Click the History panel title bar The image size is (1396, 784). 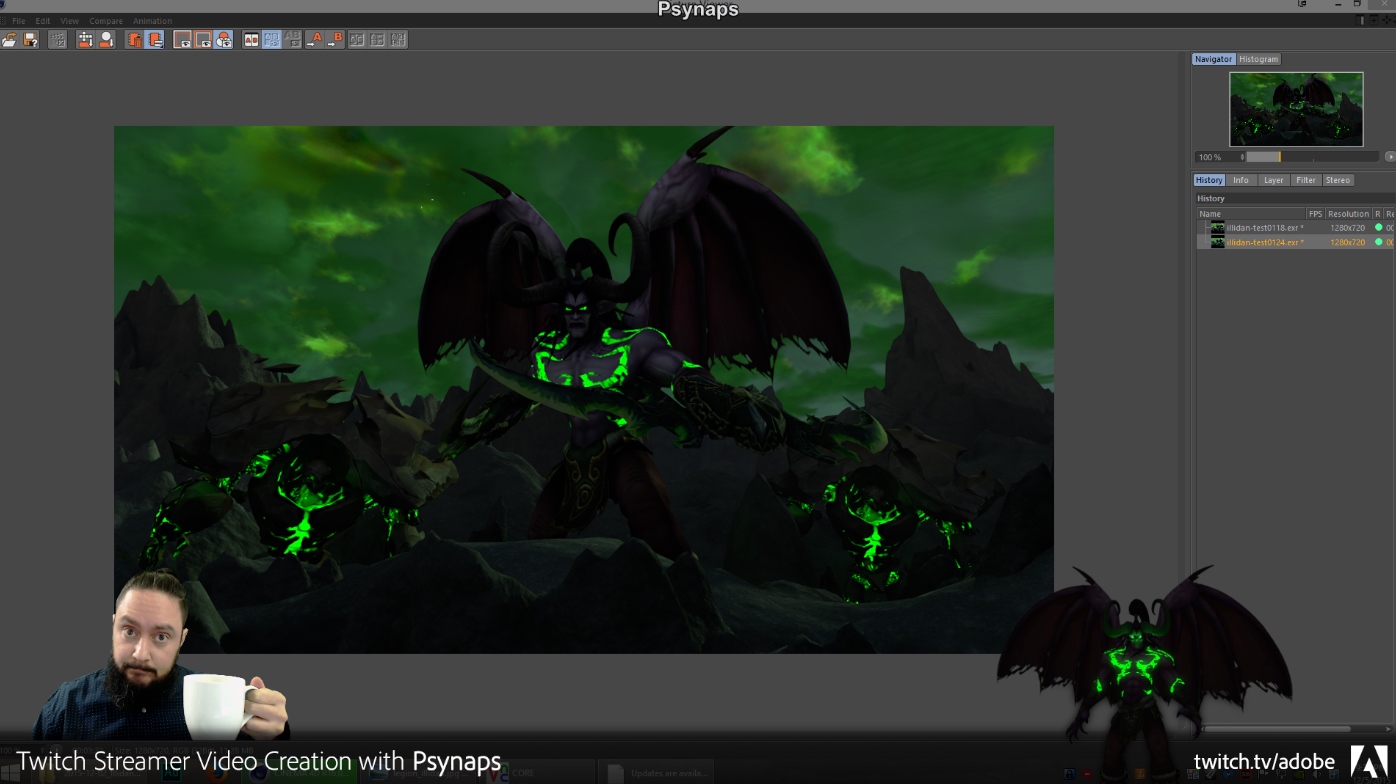[1295, 199]
